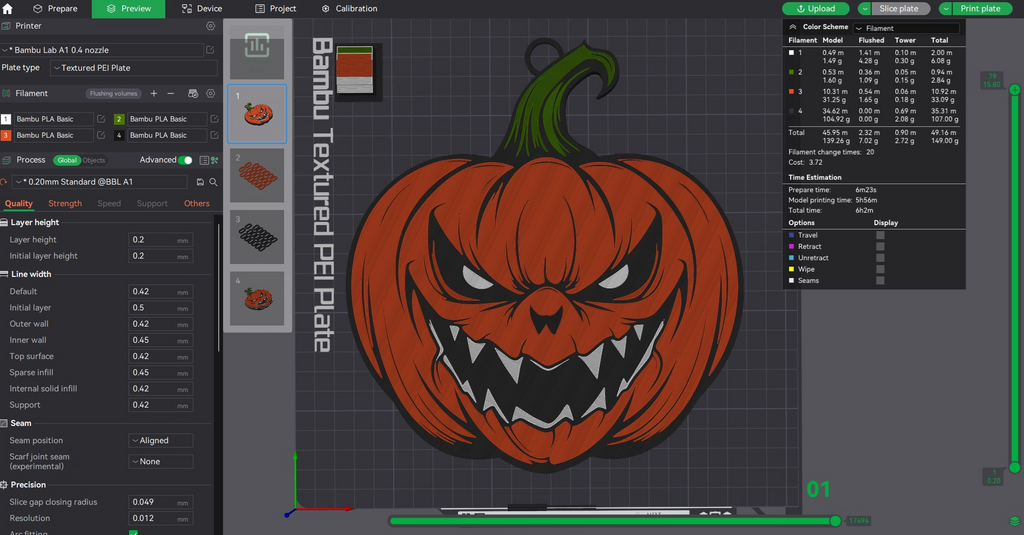1024x535 pixels.
Task: Click the Resolution value field
Action: point(161,519)
